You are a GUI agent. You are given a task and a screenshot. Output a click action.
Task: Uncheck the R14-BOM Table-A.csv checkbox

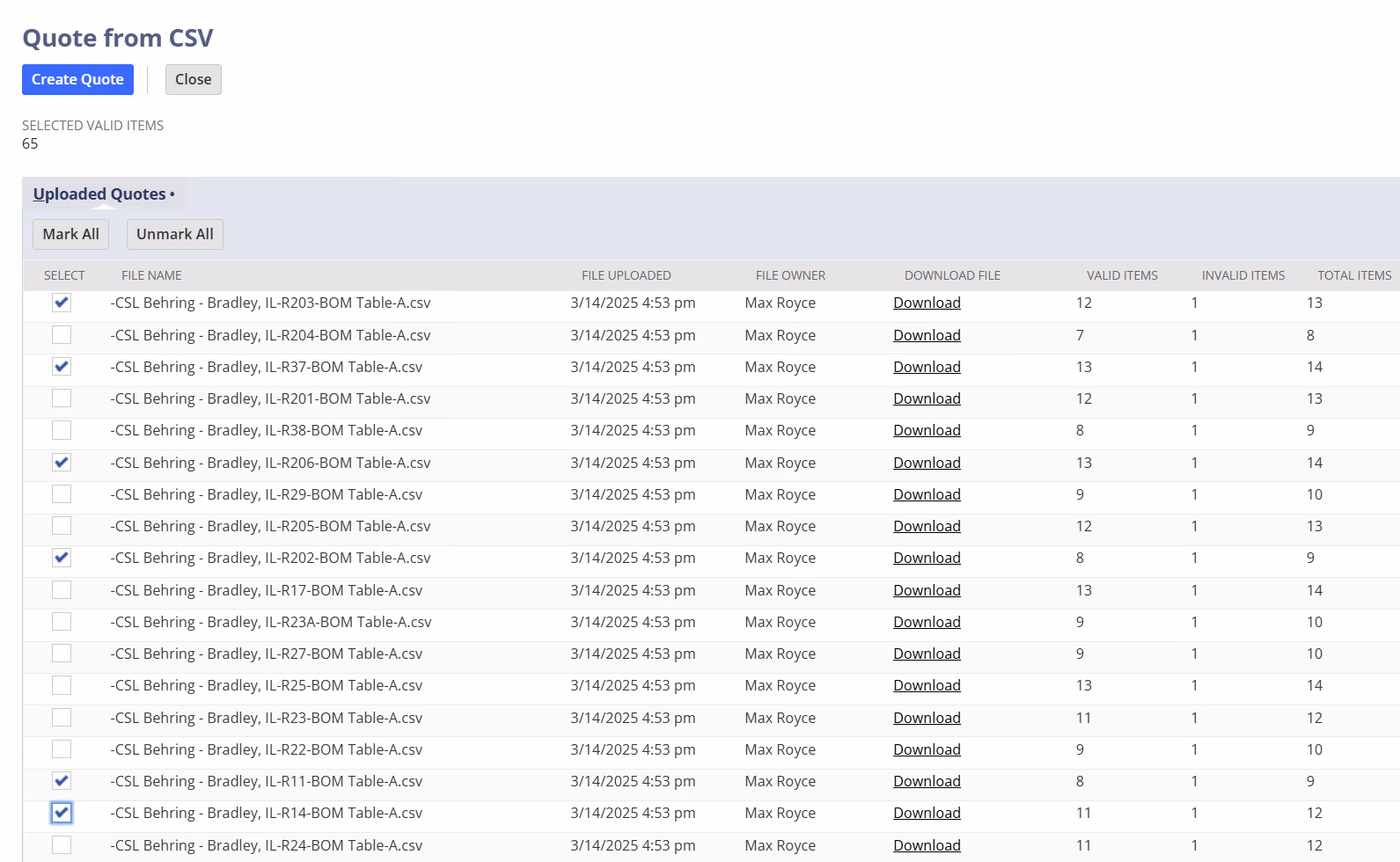pyautogui.click(x=62, y=813)
